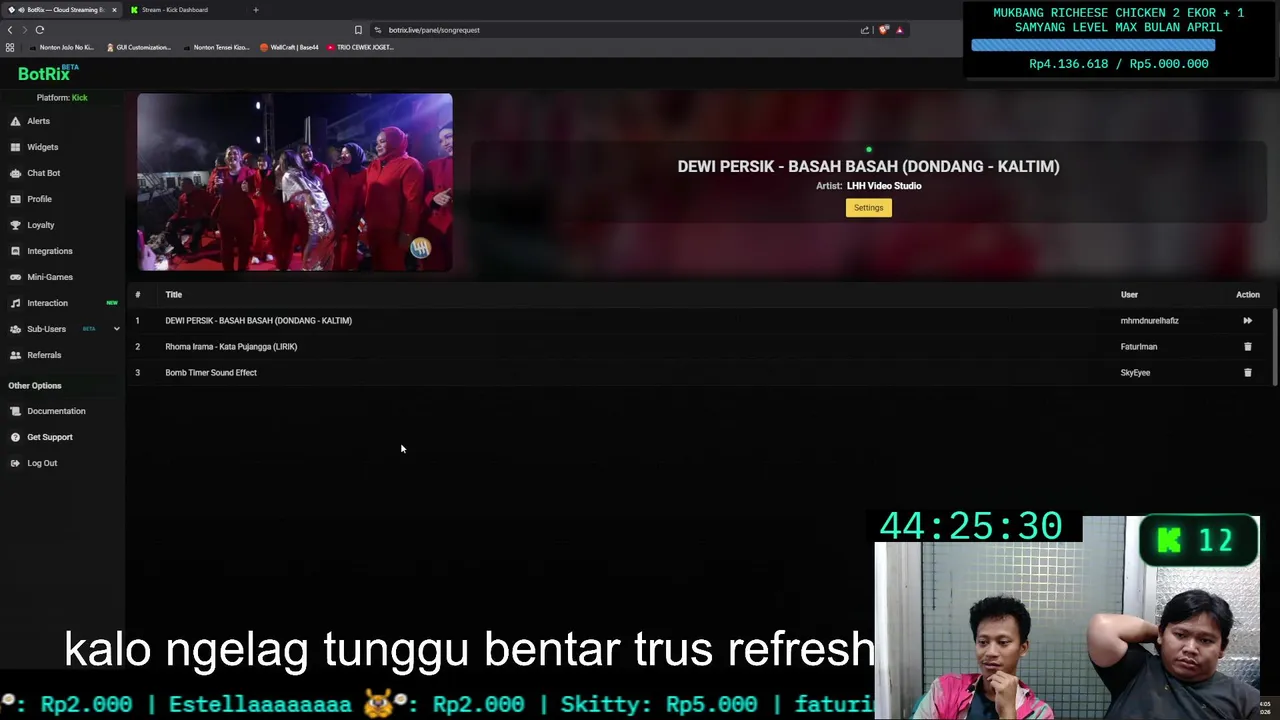Click the BotRix logo
Viewport: 1280px width, 720px height.
tap(47, 73)
